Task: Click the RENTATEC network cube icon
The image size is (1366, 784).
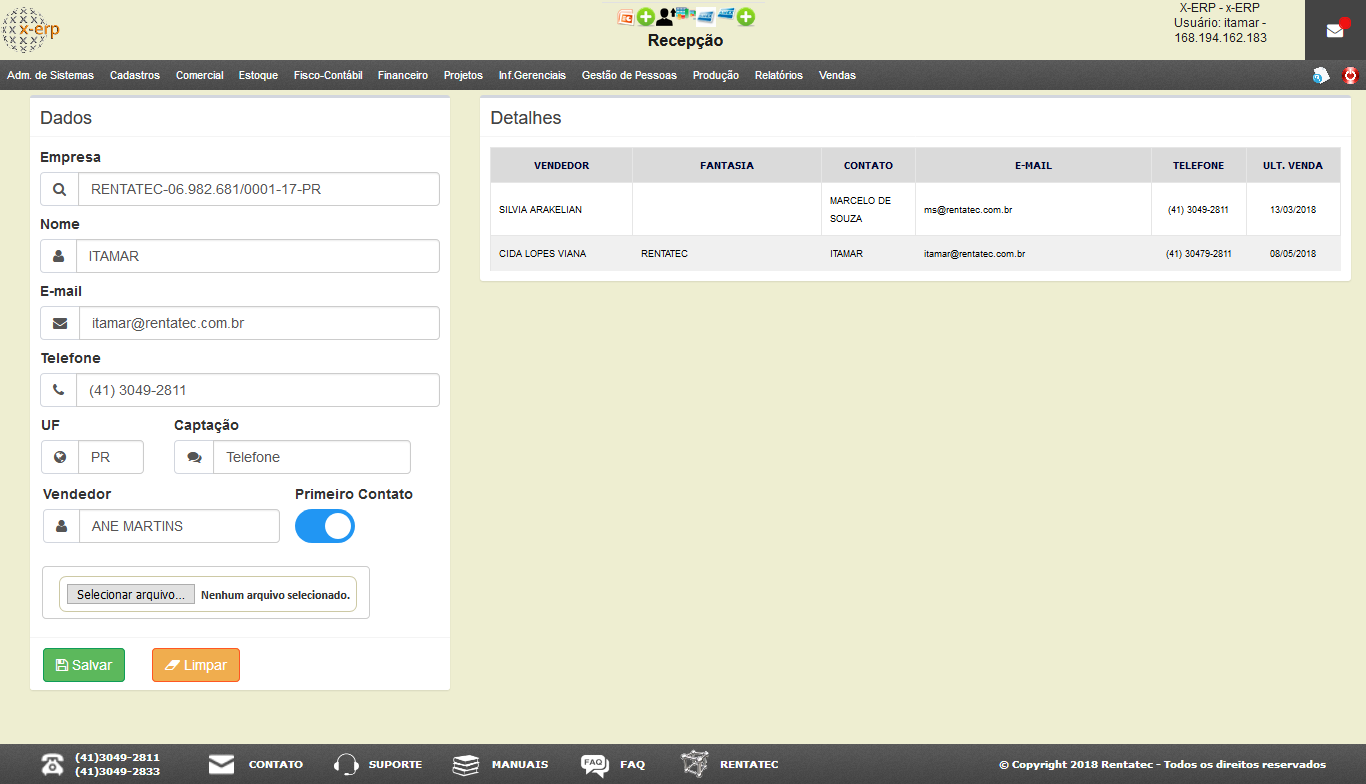Action: [x=694, y=764]
